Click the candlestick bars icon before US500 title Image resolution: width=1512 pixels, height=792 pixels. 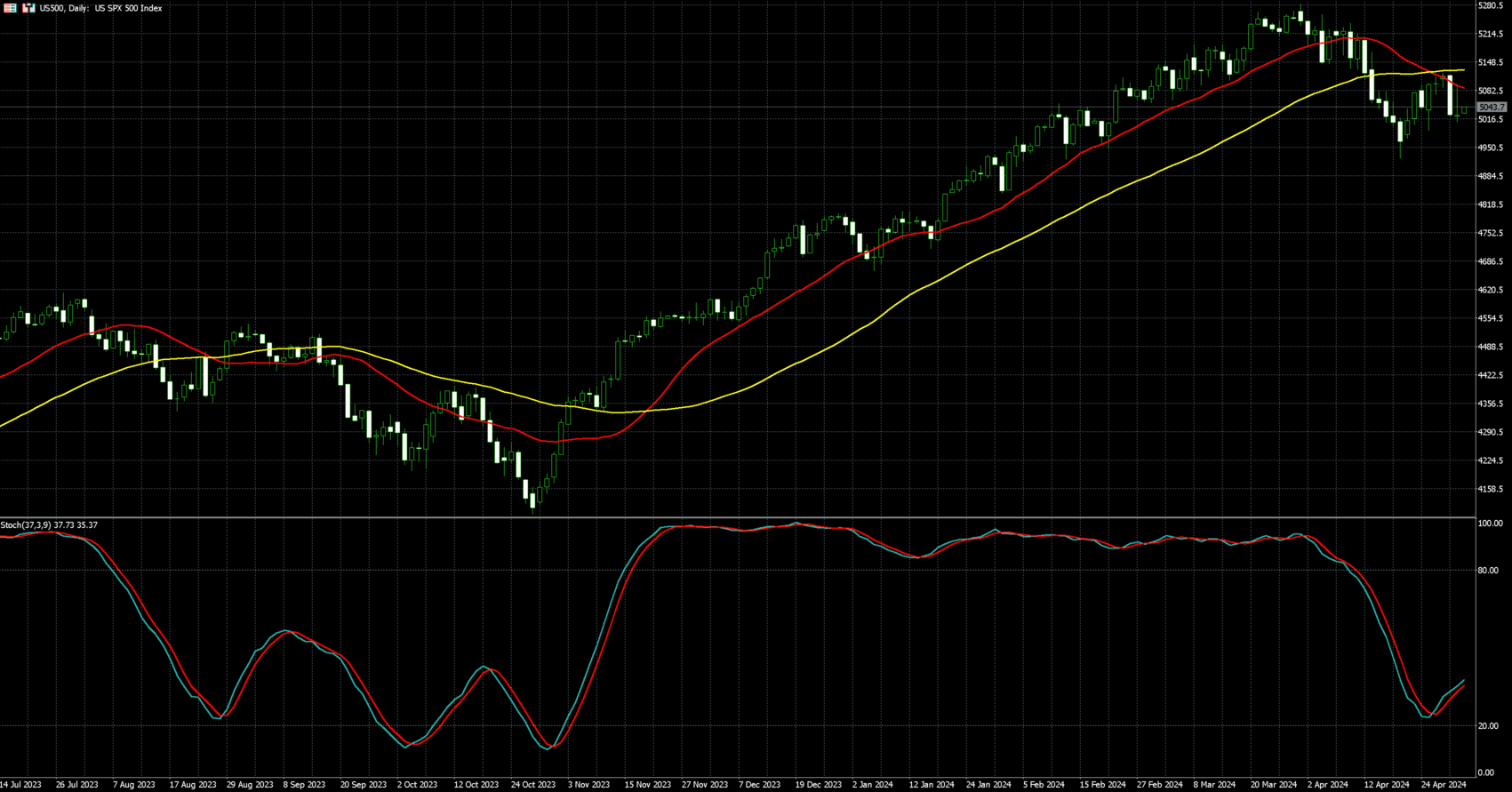(x=28, y=8)
